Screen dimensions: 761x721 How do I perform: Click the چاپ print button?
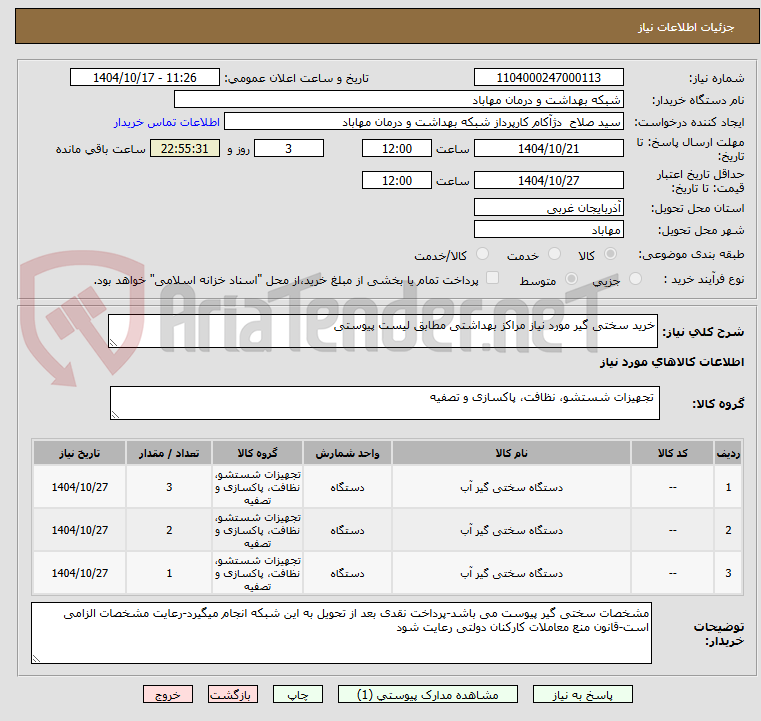298,694
